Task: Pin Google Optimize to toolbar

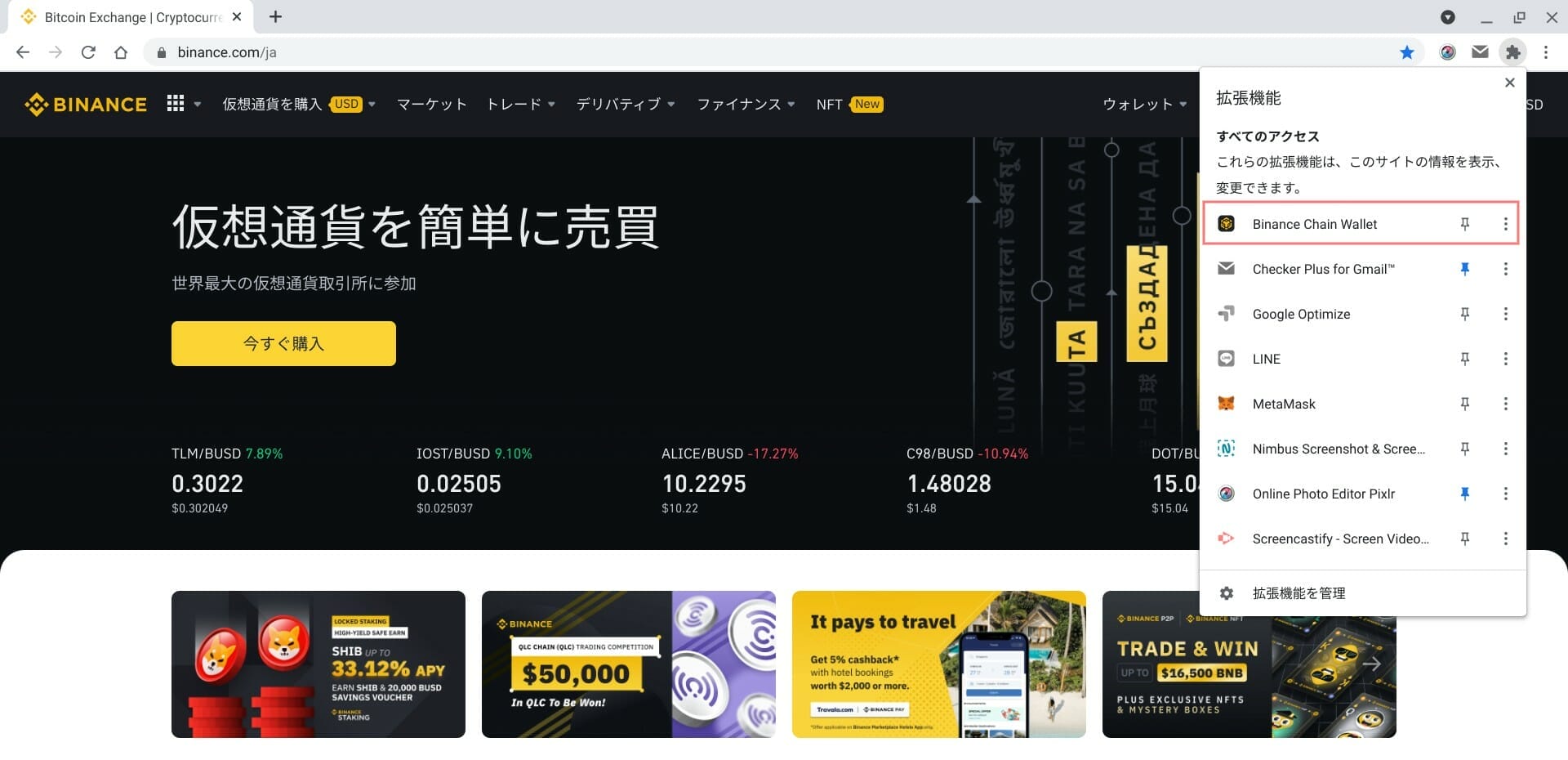Action: pyautogui.click(x=1465, y=314)
